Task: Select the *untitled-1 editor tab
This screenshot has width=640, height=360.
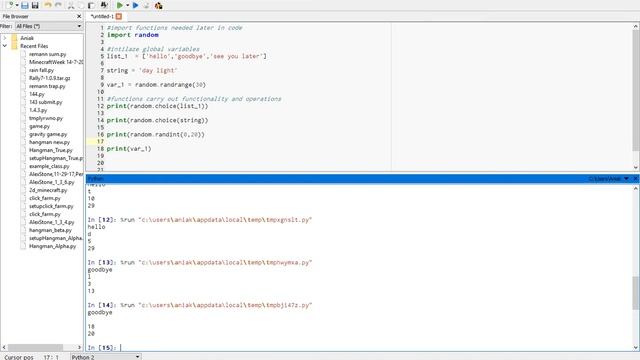Action: (102, 16)
